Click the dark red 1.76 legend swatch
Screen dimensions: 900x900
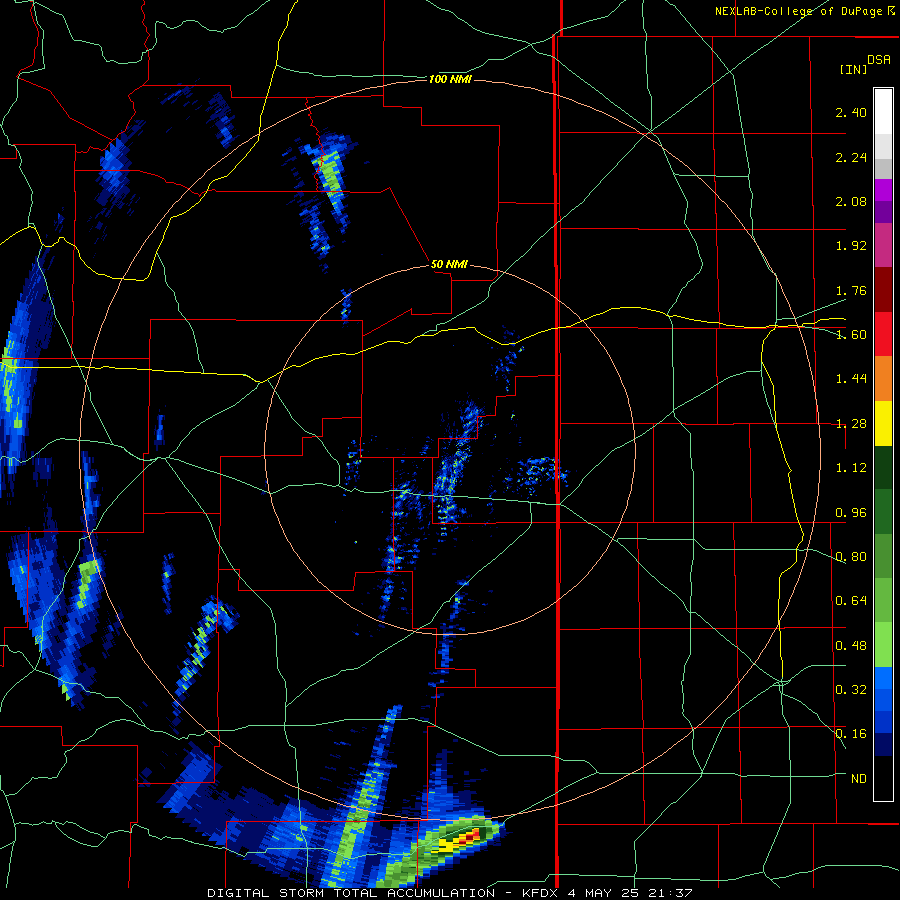point(883,290)
